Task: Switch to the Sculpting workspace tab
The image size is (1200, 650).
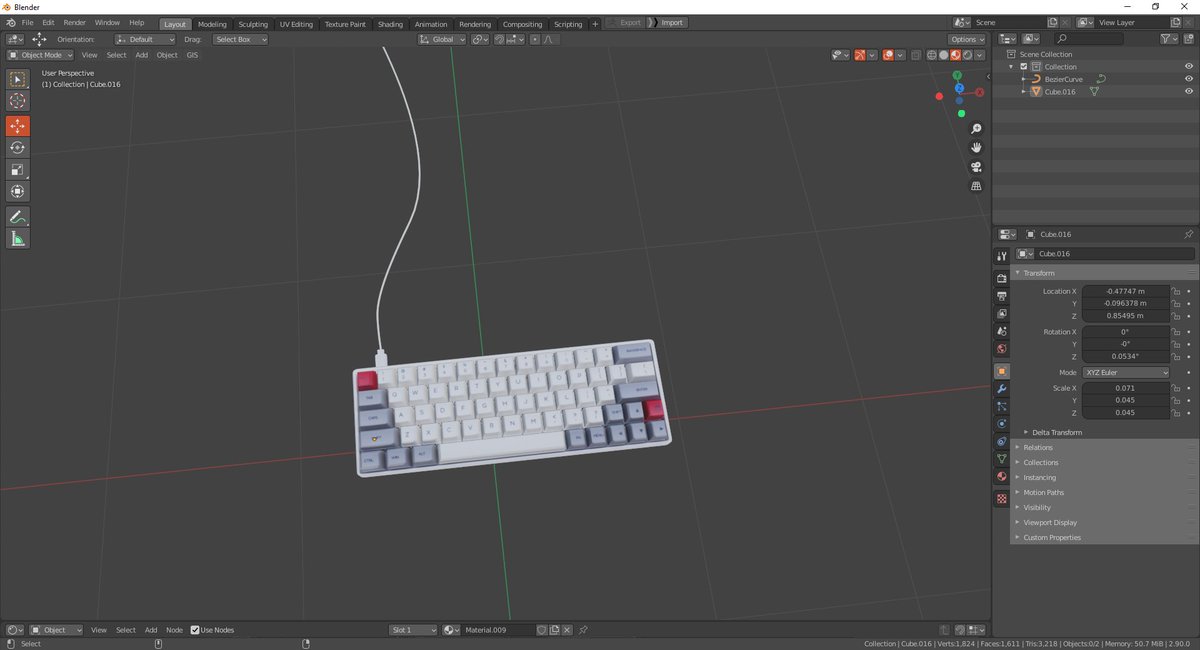Action: click(x=253, y=23)
